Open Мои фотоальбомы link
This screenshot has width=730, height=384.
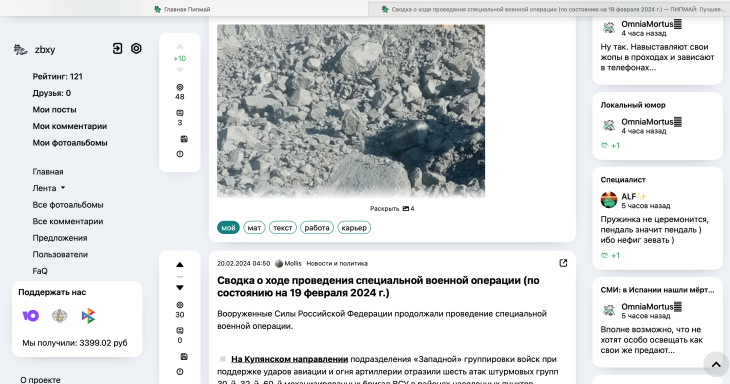70,143
